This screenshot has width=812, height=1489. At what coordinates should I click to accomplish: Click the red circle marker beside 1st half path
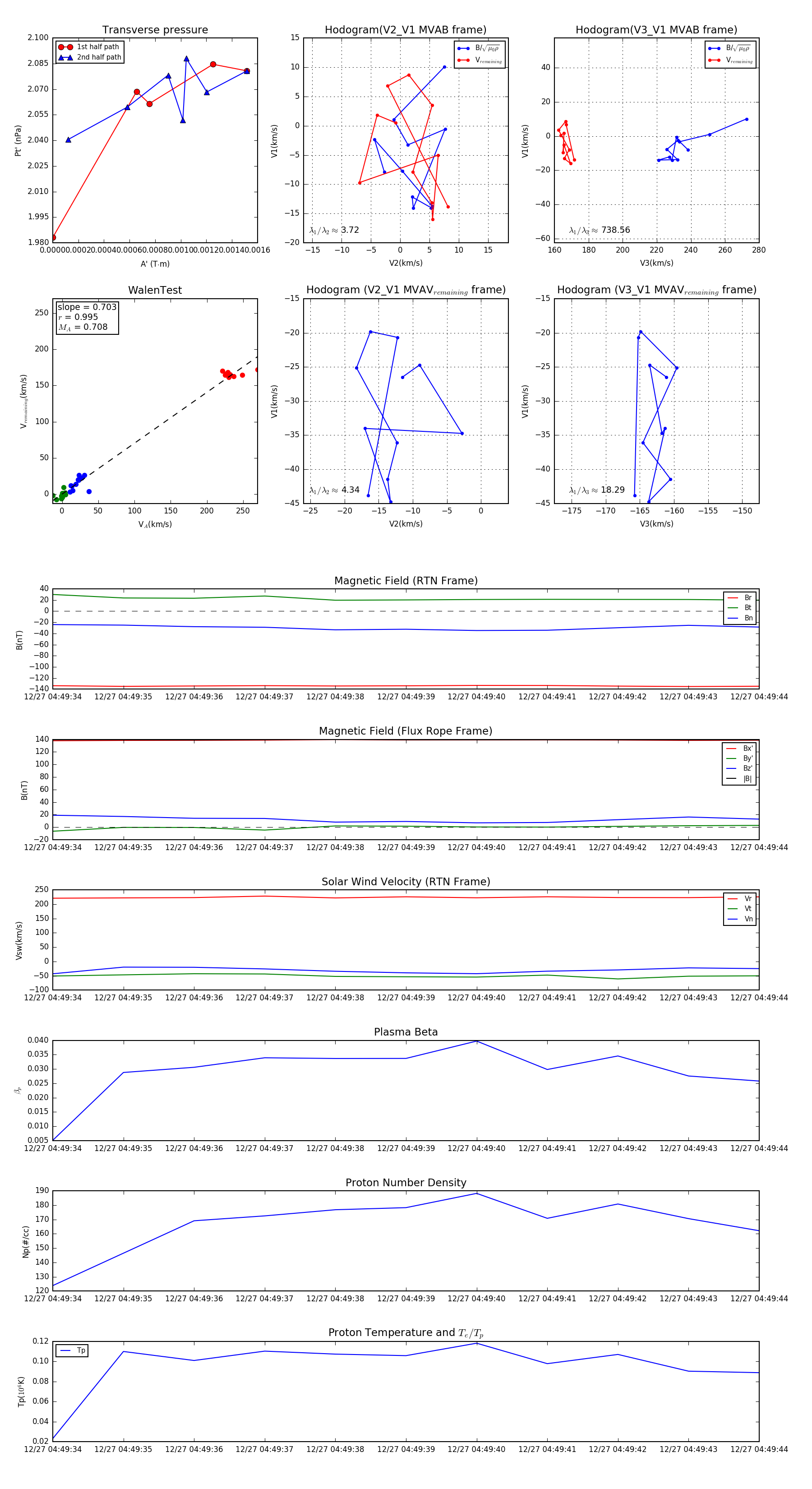[x=65, y=47]
